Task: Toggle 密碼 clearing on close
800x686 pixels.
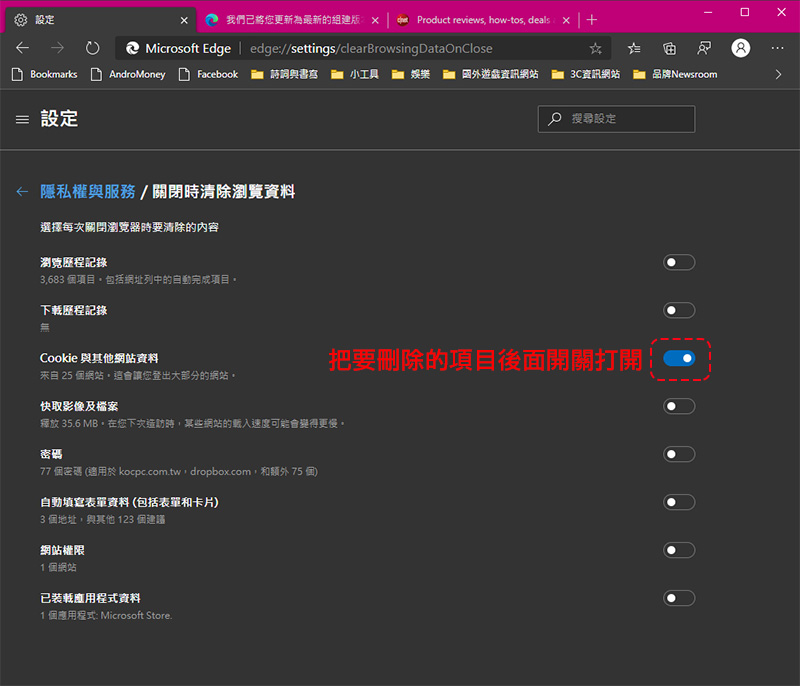Action: (679, 454)
